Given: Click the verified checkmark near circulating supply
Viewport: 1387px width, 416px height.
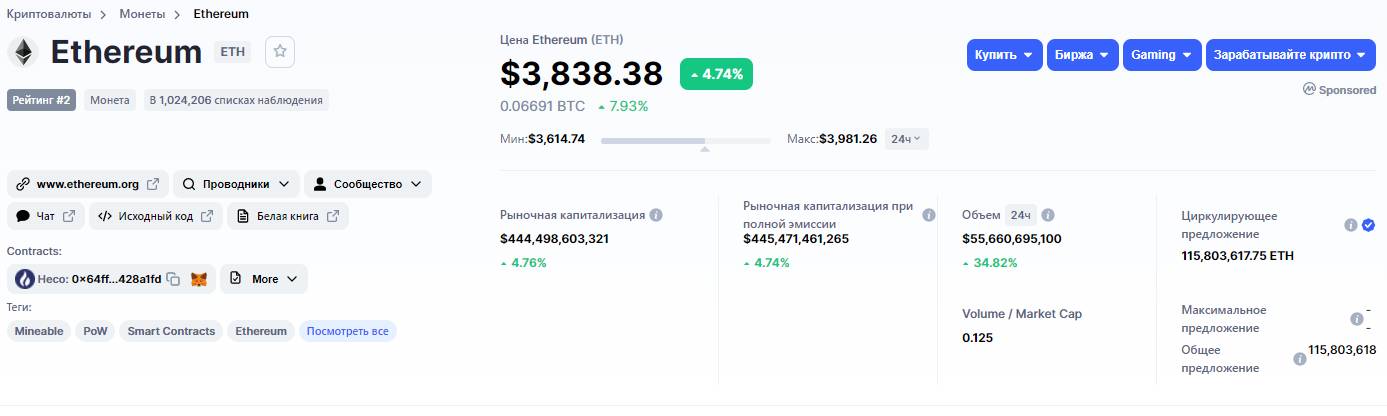Looking at the screenshot, I should (1368, 225).
